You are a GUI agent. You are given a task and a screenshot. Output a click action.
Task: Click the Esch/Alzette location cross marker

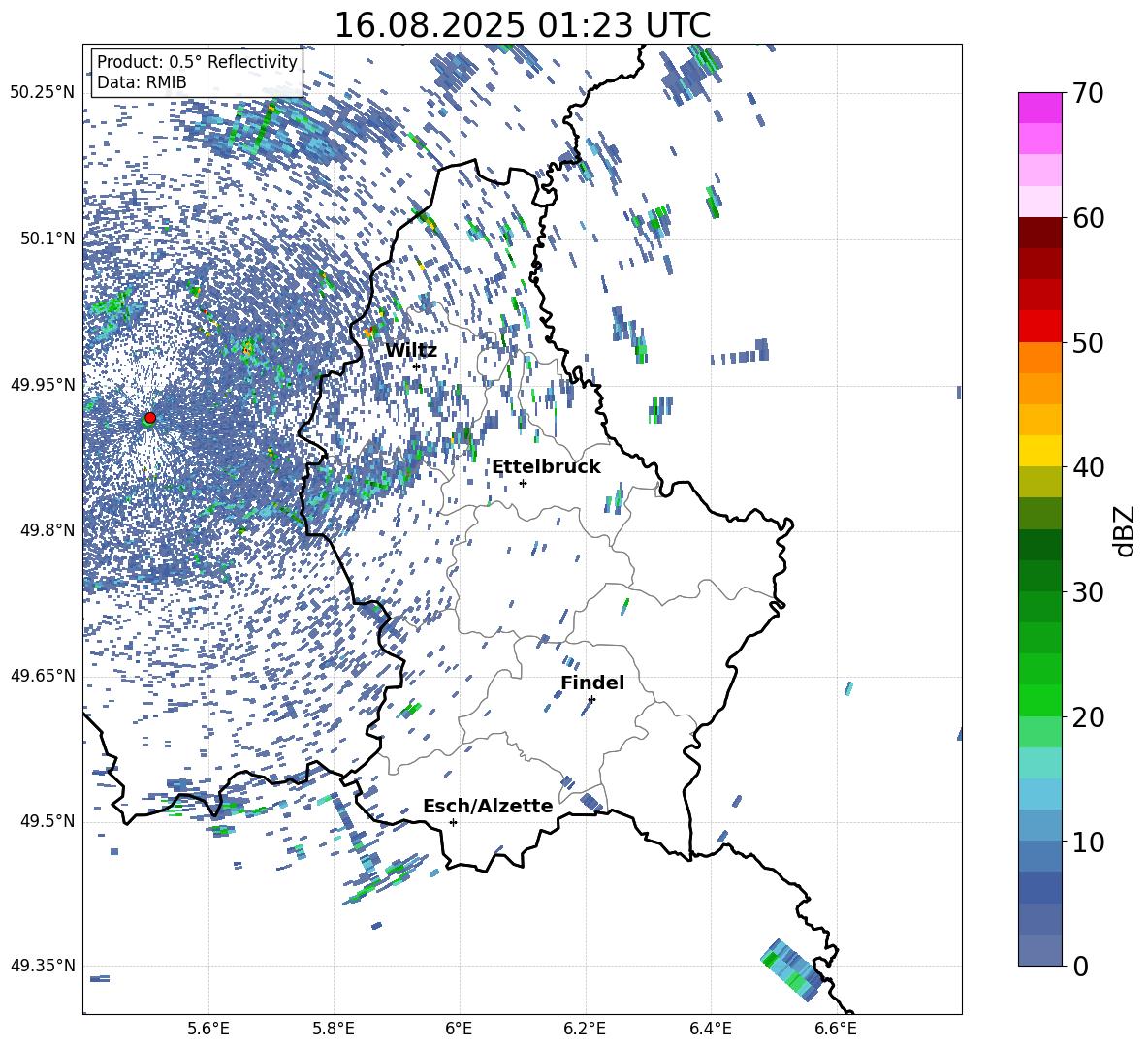(x=453, y=822)
